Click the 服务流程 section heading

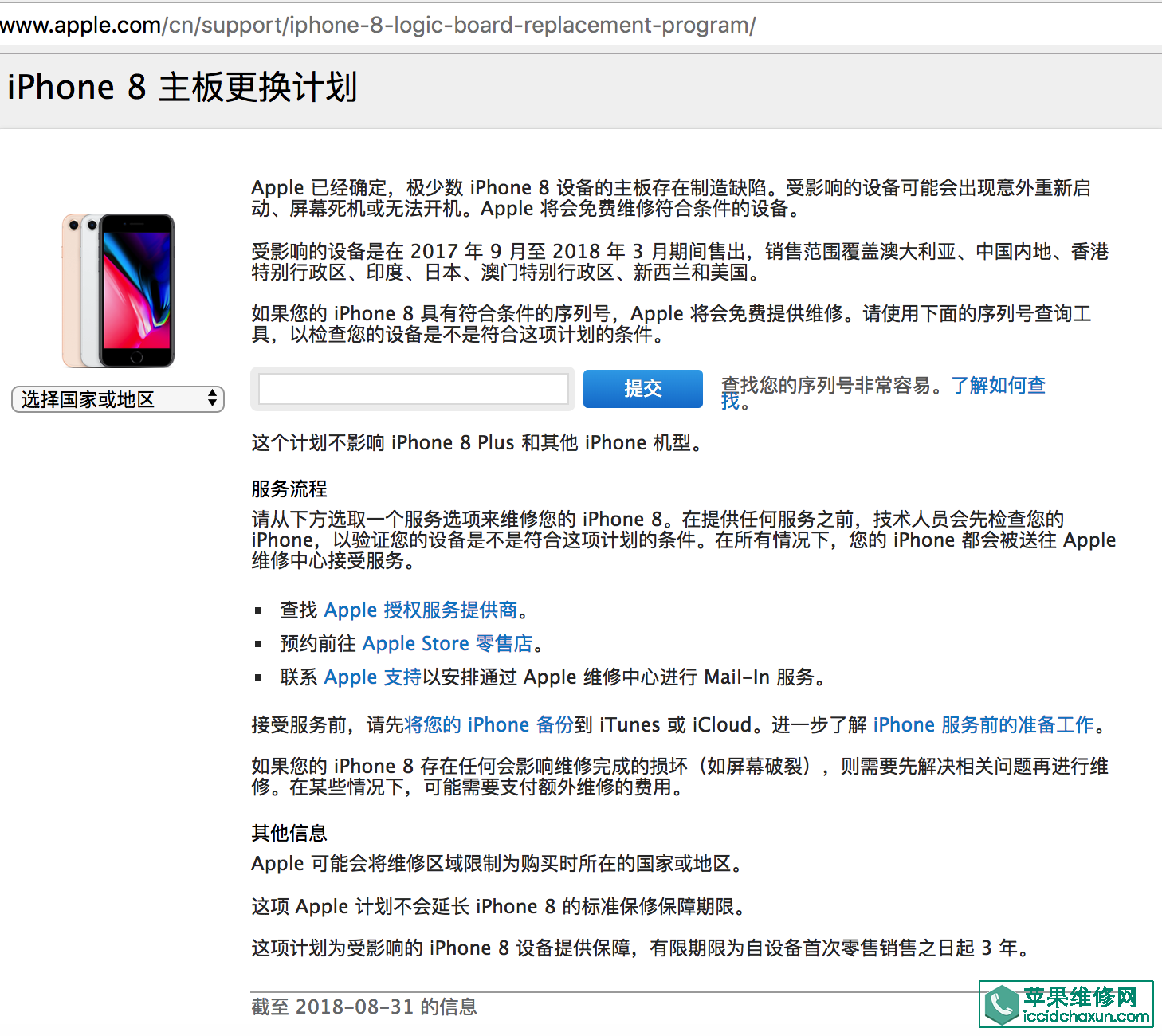coord(289,489)
